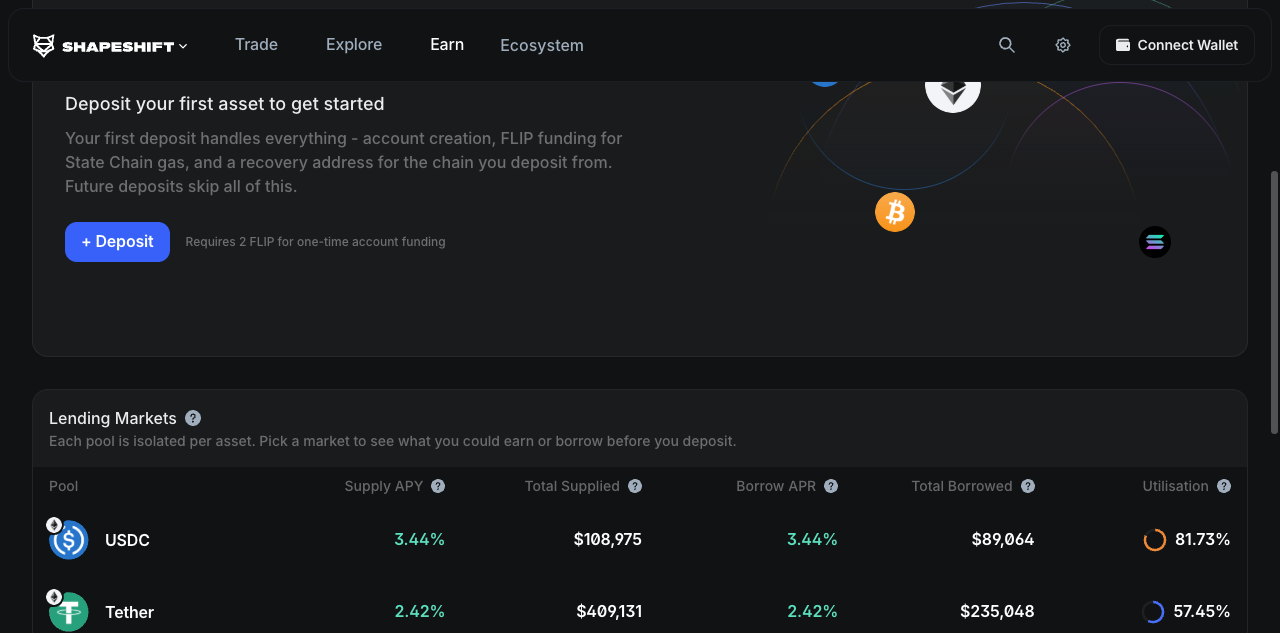Click the Borrow APR help icon
Screen dimensions: 1280x633
(831, 486)
